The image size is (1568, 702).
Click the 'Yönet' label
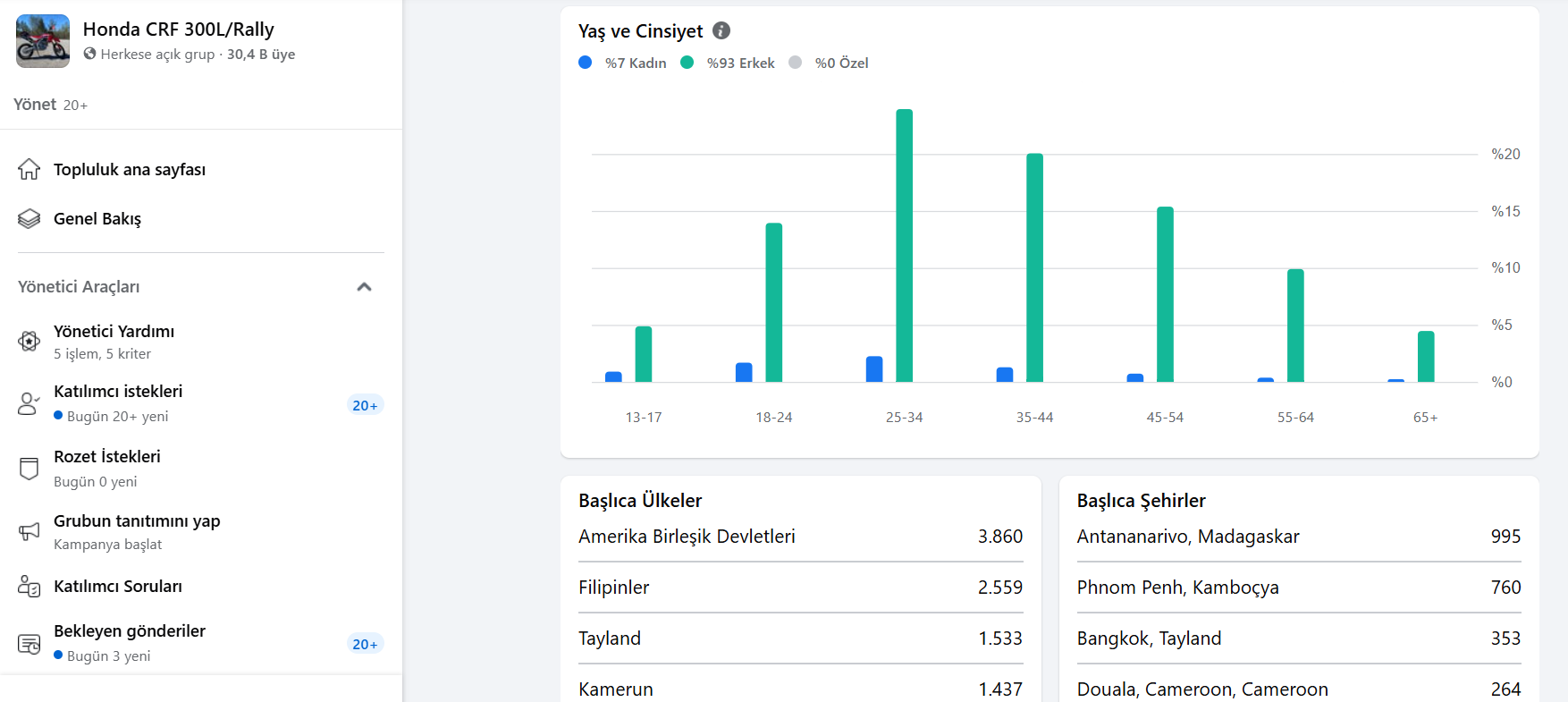click(35, 105)
